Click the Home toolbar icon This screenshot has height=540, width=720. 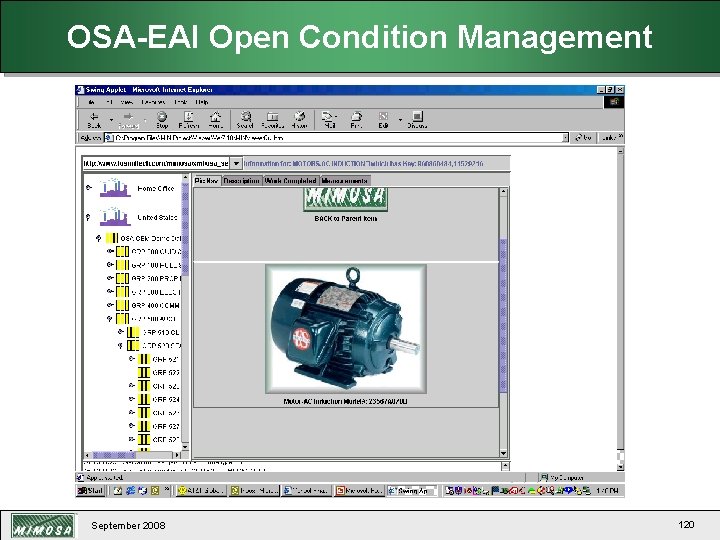(215, 120)
